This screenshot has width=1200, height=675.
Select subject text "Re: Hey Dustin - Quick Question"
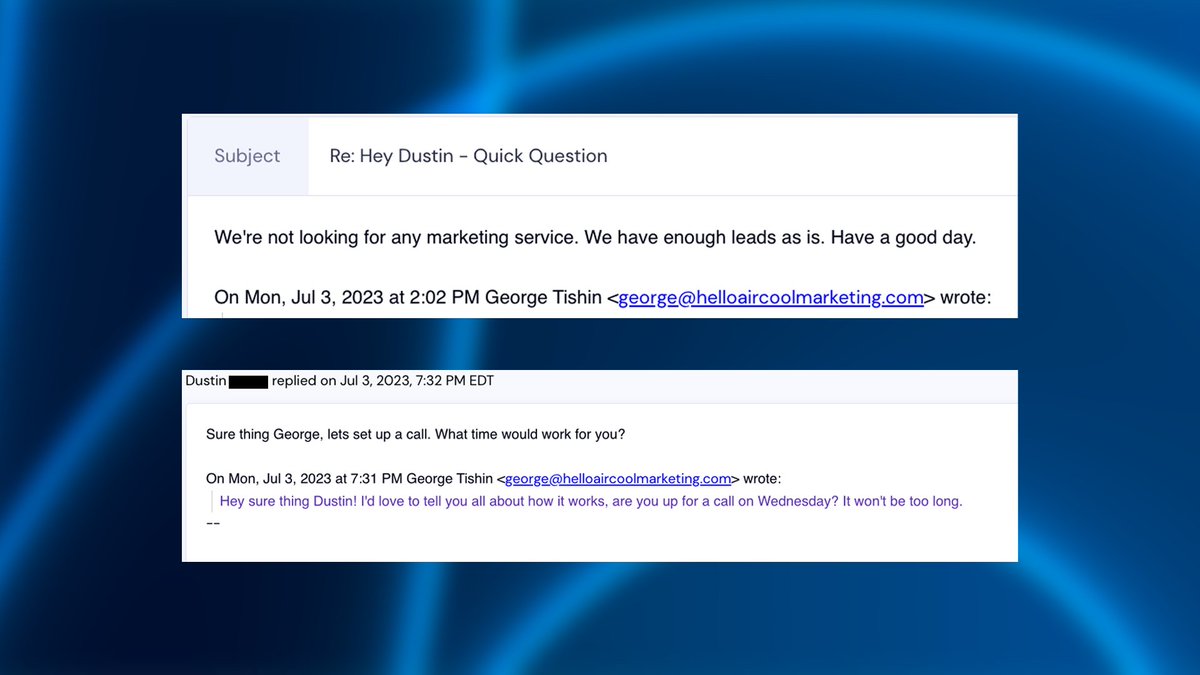(x=468, y=156)
